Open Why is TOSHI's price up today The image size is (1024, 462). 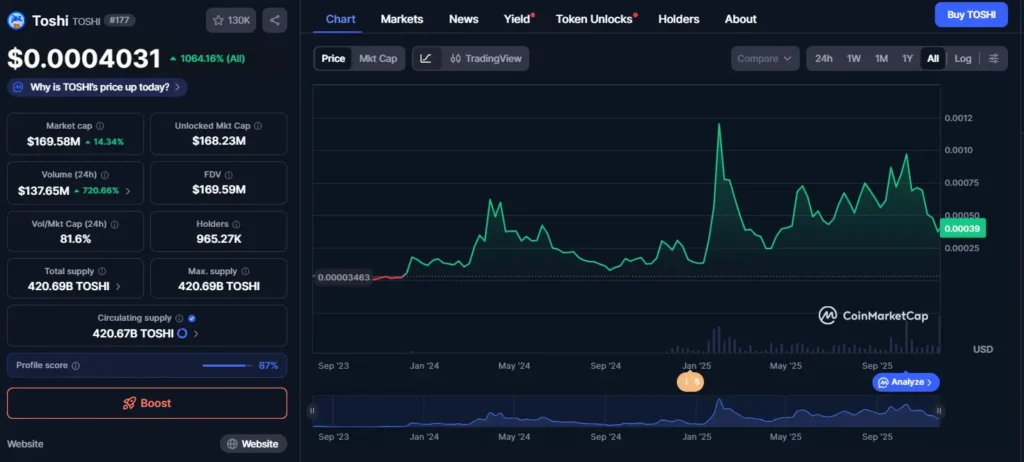coord(97,87)
